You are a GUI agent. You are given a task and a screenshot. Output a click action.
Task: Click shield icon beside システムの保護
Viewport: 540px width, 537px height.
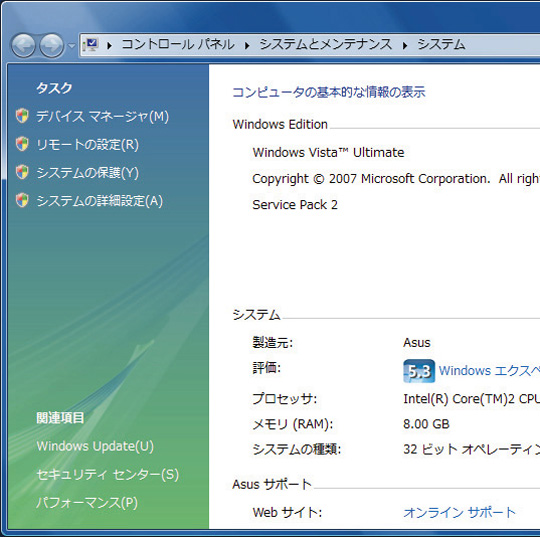[x=22, y=172]
